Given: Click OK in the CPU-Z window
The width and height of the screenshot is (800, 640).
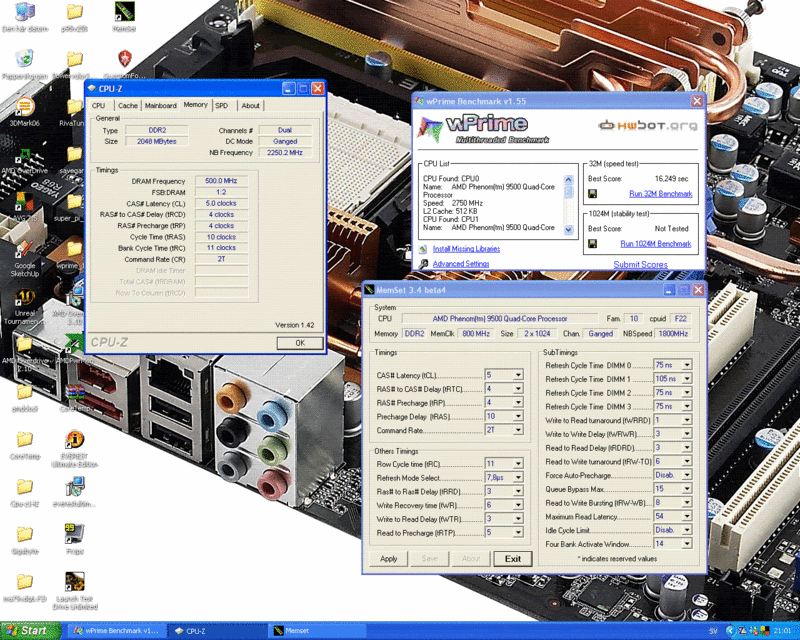Looking at the screenshot, I should click(x=300, y=343).
